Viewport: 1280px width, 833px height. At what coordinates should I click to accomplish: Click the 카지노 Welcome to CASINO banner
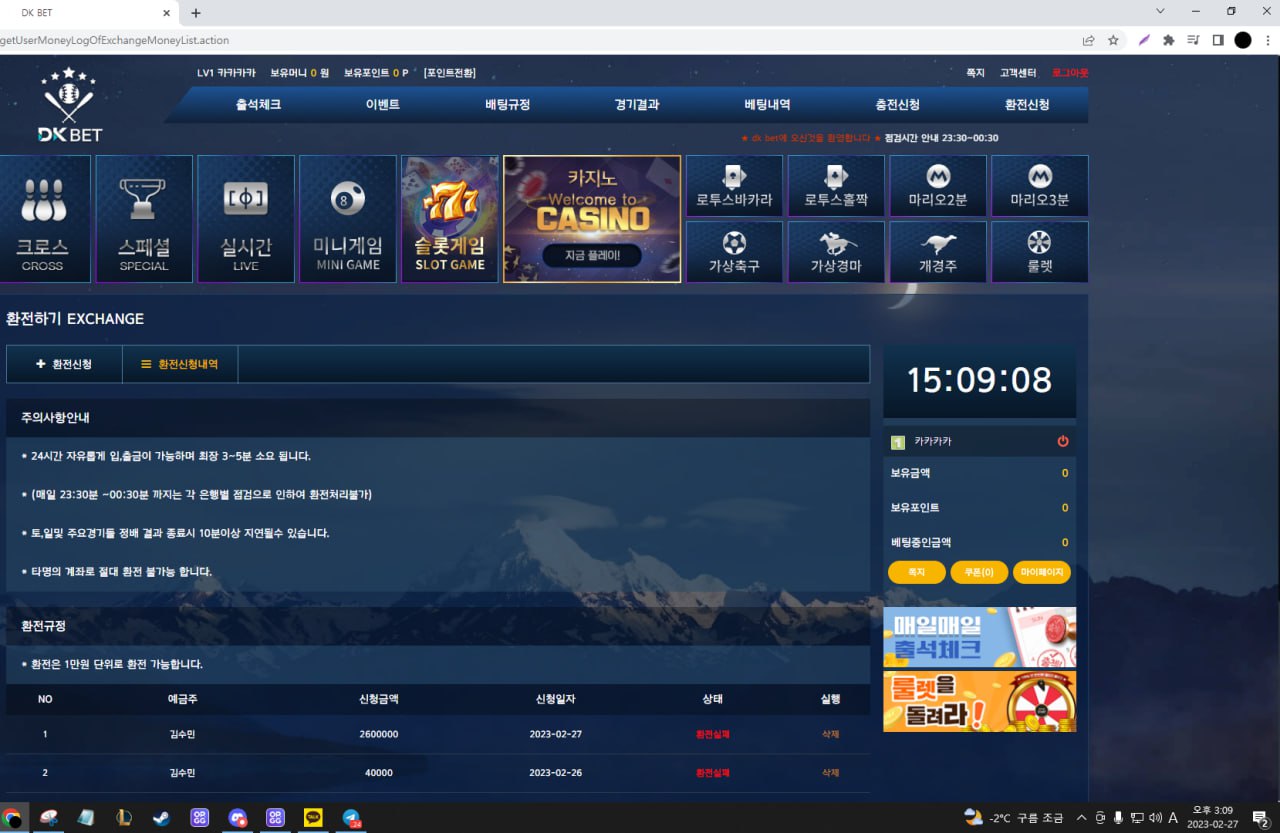(592, 219)
